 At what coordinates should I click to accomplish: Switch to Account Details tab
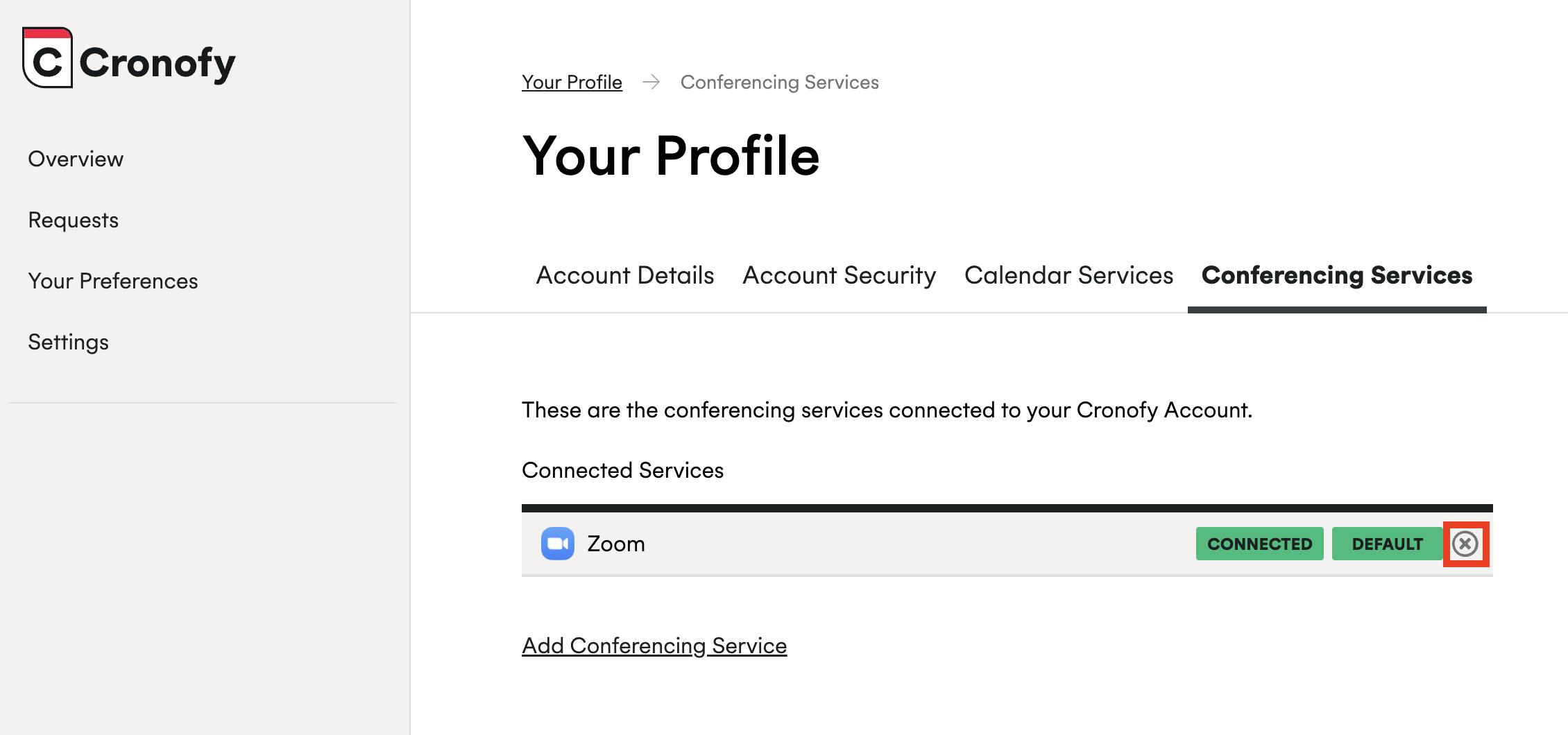pyautogui.click(x=625, y=275)
